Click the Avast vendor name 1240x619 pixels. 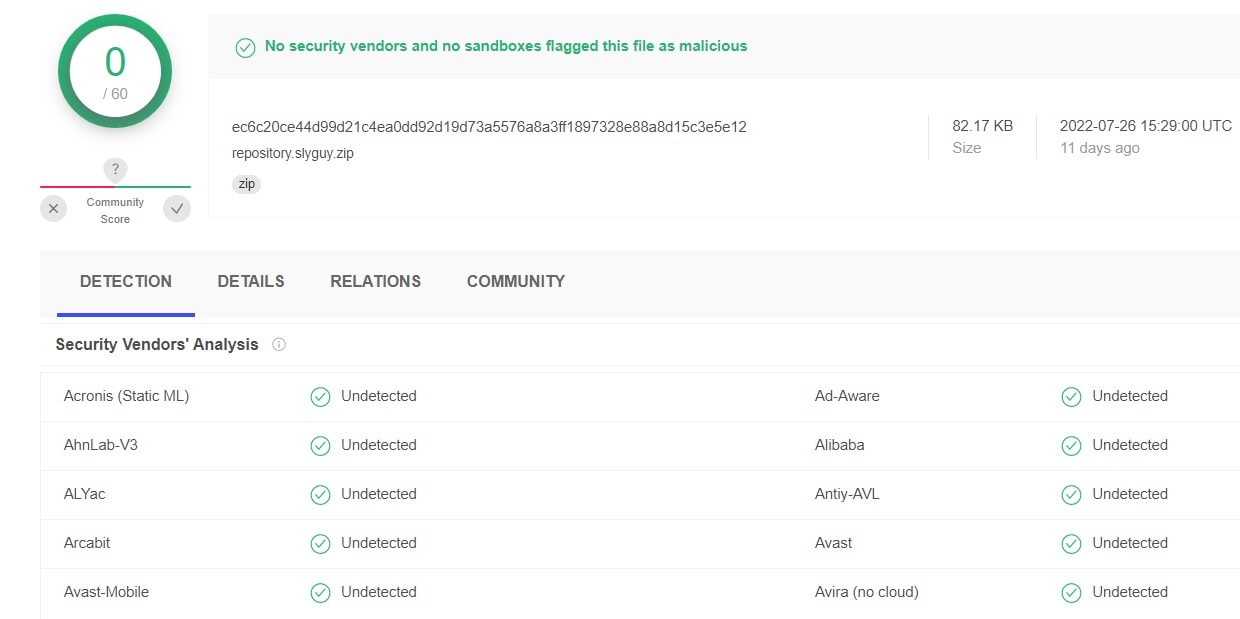coord(834,543)
